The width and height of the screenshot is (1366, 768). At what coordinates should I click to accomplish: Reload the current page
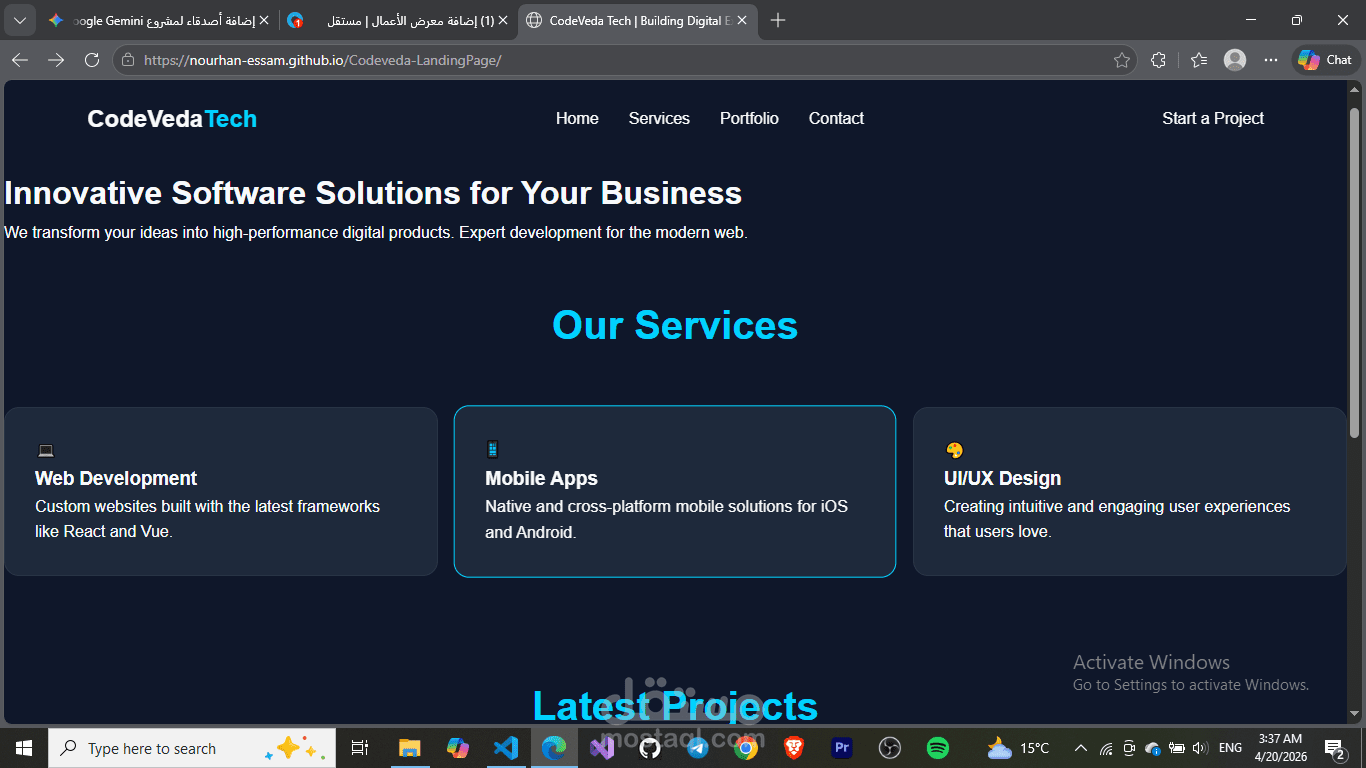tap(92, 60)
